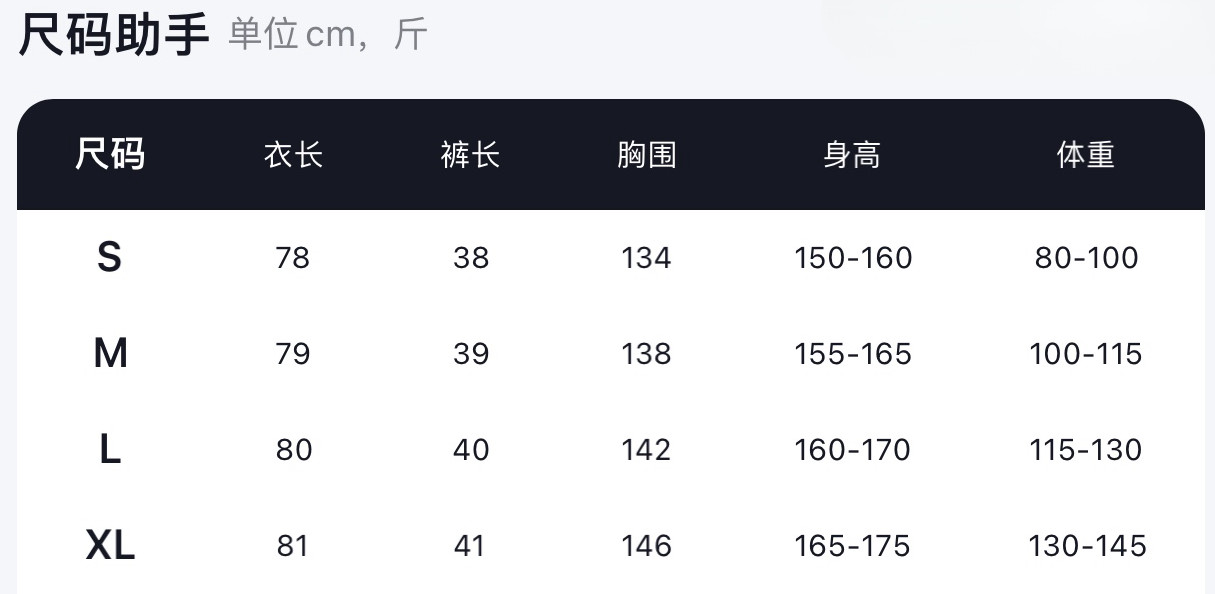Click garment length 78 in S row
This screenshot has width=1215, height=594.
click(293, 258)
